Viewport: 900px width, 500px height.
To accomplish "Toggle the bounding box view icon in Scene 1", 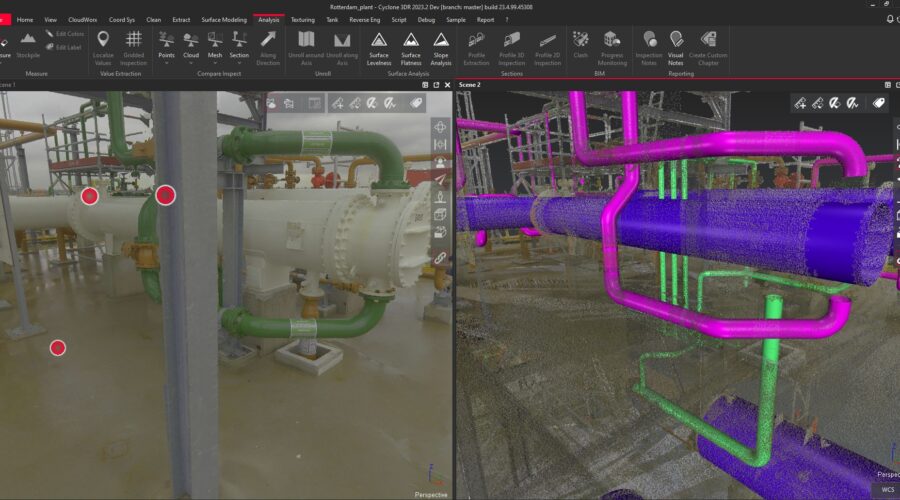I will pyautogui.click(x=440, y=213).
